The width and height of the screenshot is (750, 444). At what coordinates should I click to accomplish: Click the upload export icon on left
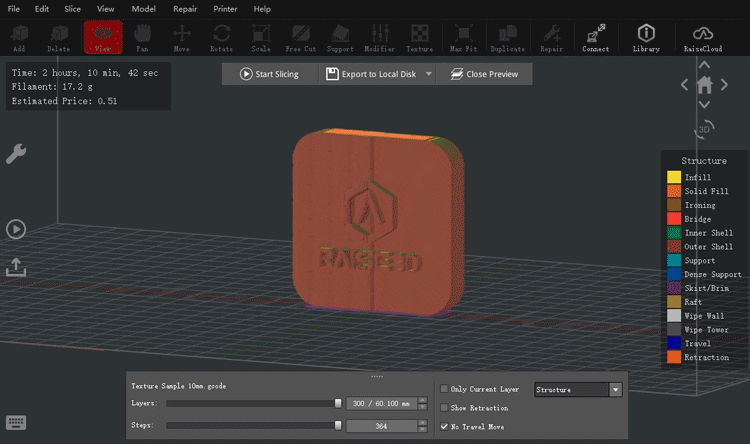[x=16, y=267]
